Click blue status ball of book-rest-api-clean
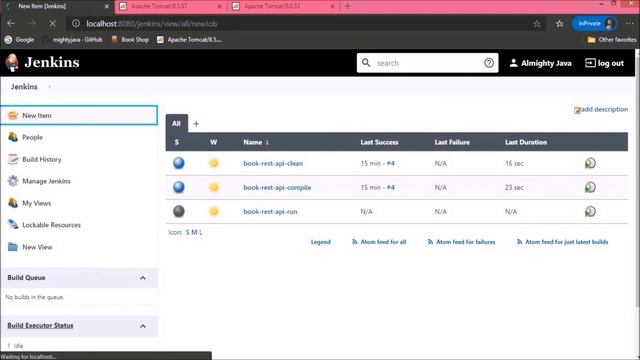Screen dimensions: 640x360 (x=179, y=163)
